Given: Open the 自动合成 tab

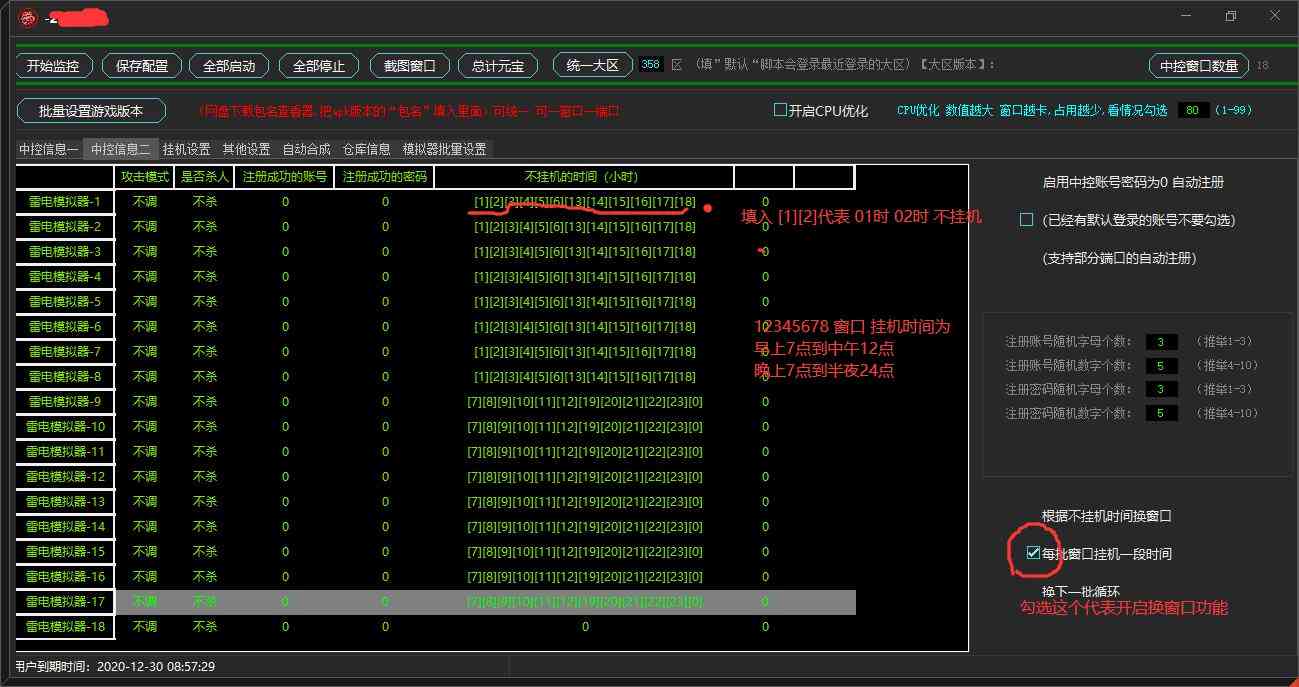Looking at the screenshot, I should (306, 149).
